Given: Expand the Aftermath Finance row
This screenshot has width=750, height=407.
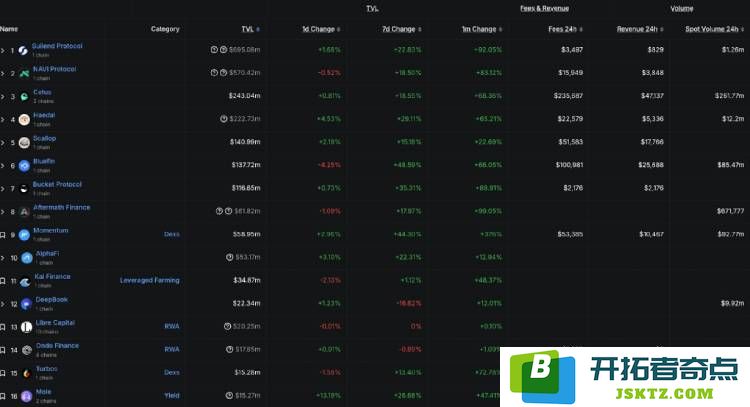Looking at the screenshot, I should tap(2, 211).
